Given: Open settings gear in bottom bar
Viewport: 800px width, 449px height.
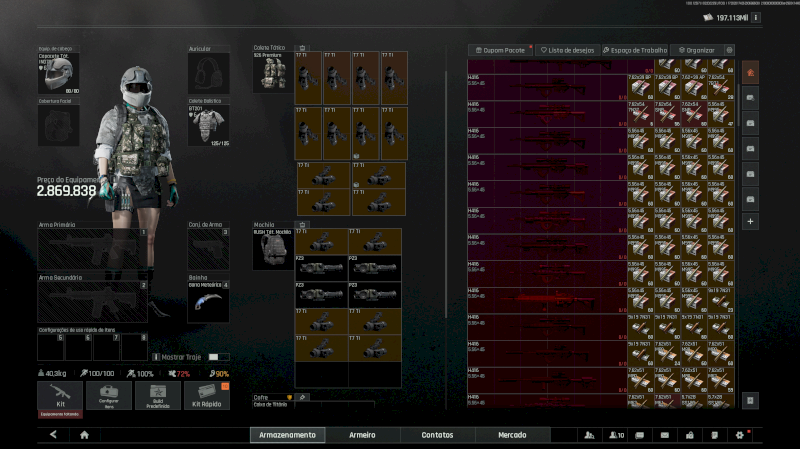Looking at the screenshot, I should 740,435.
